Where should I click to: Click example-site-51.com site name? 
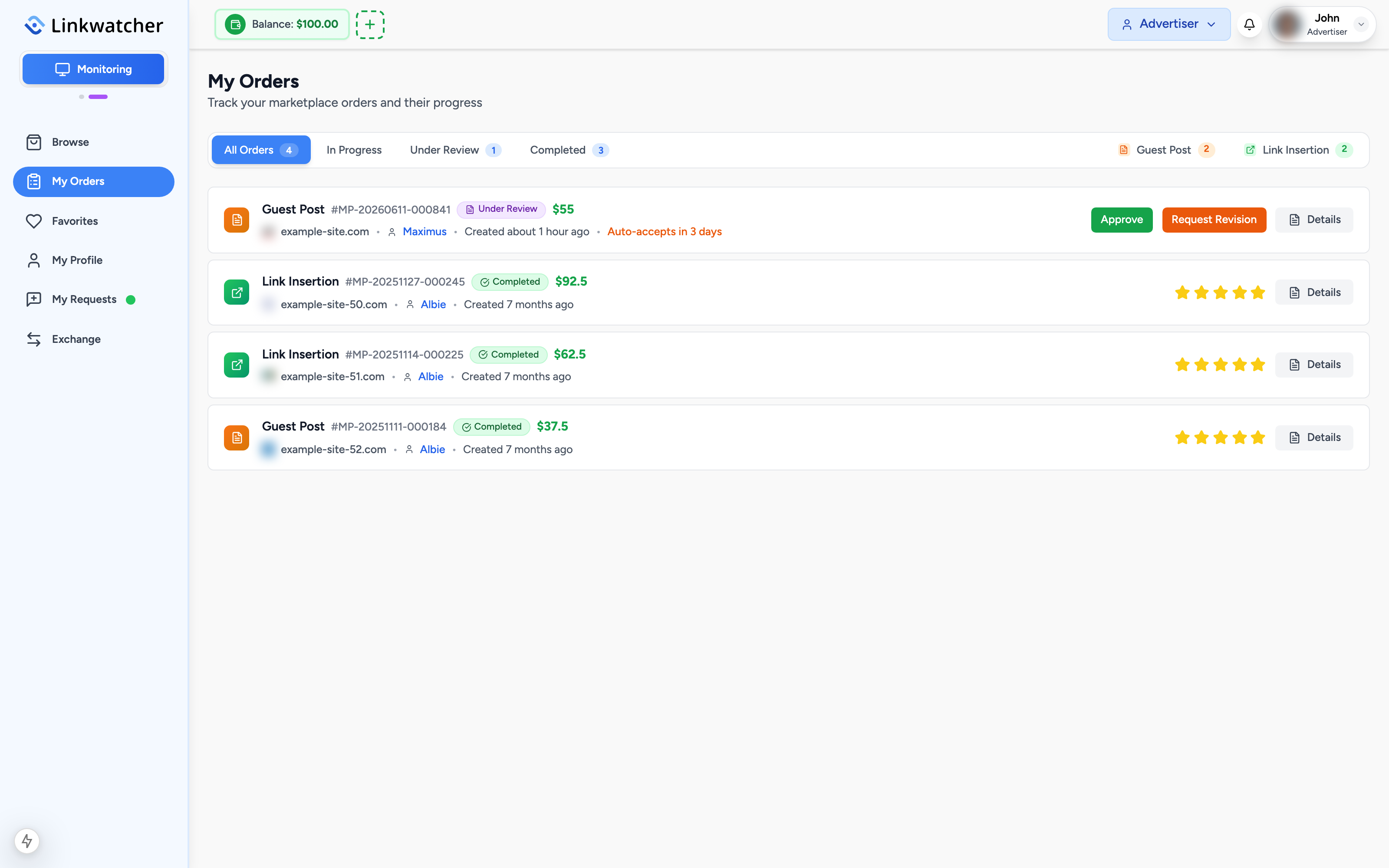tap(332, 377)
